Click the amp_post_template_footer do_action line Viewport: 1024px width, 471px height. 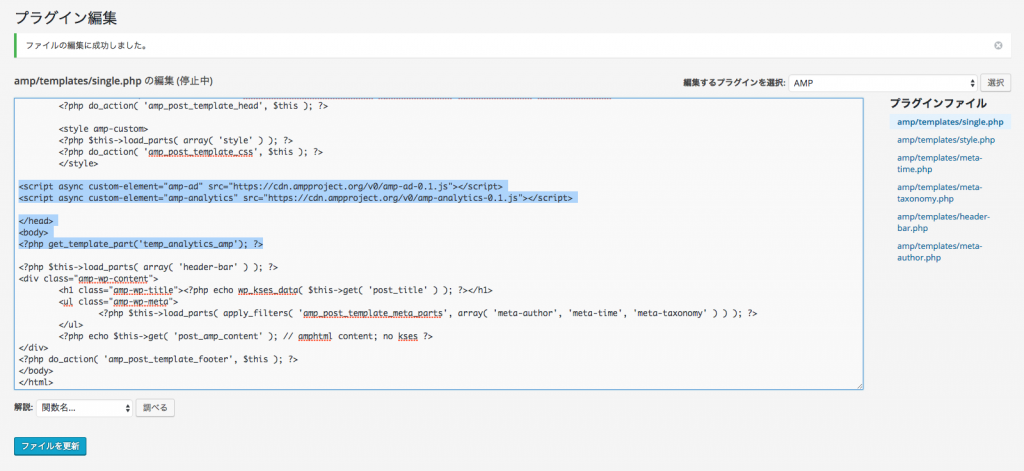(x=159, y=359)
